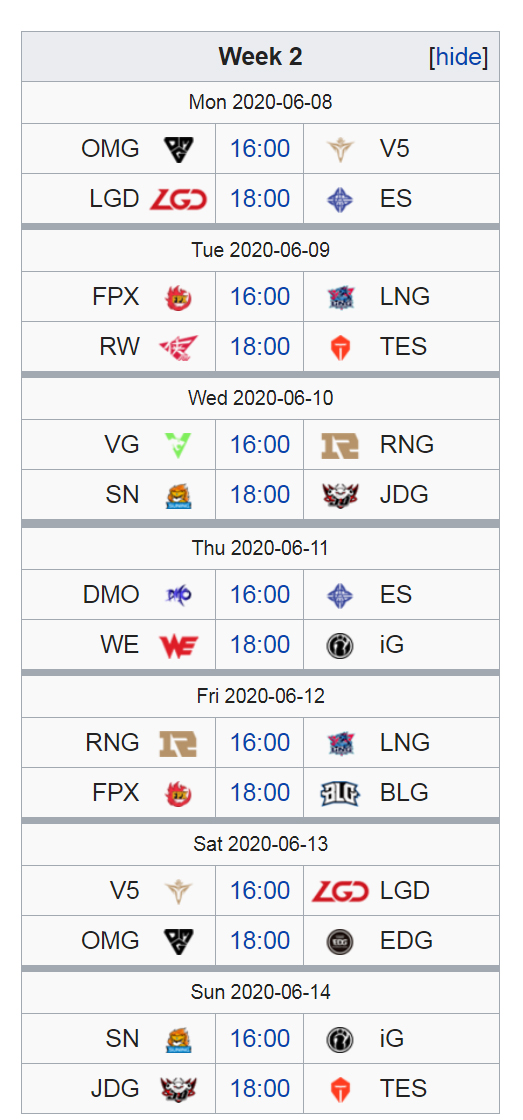
Task: Open the 16:00 FPX vs LNG time link
Action: 260,296
